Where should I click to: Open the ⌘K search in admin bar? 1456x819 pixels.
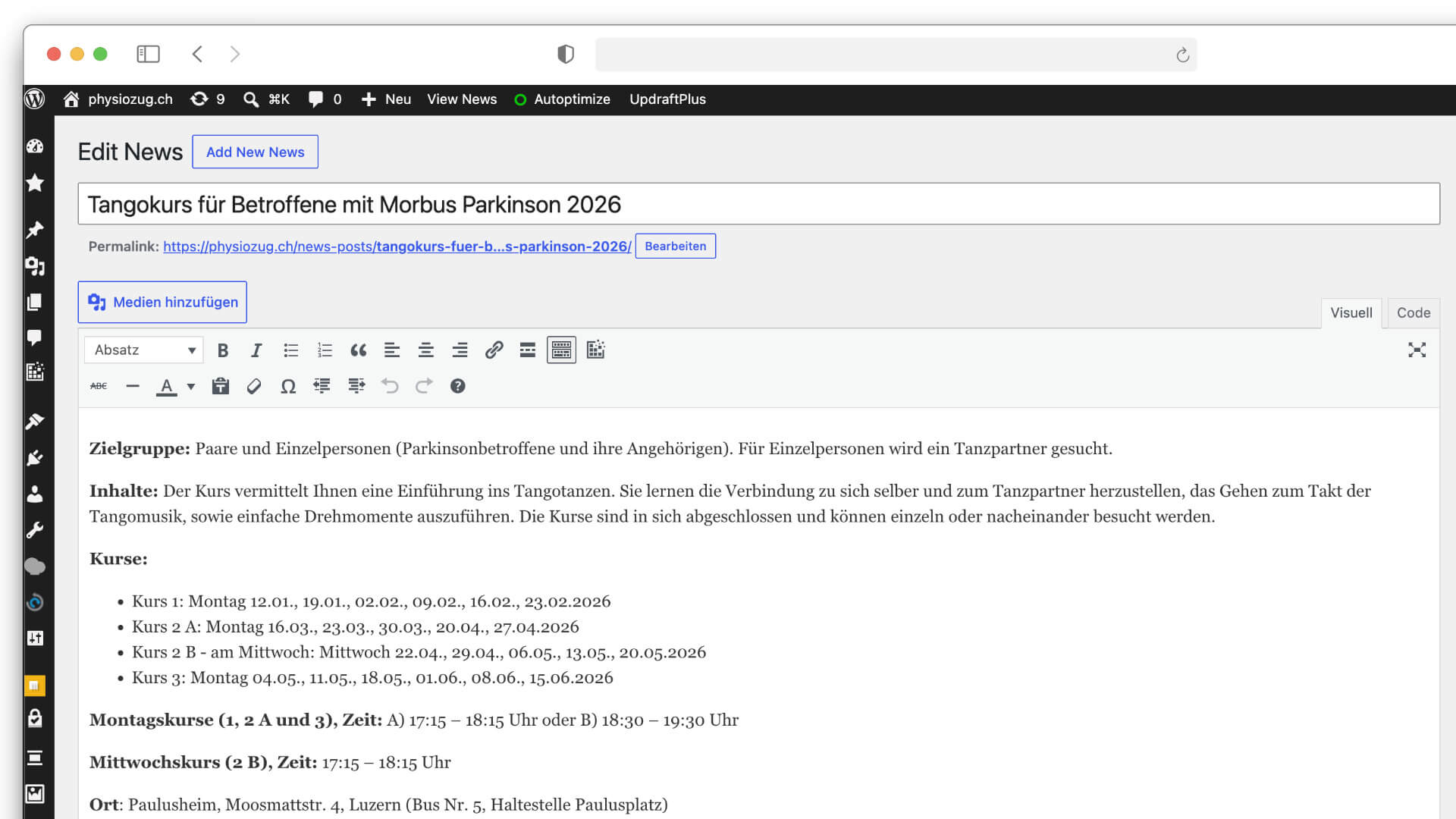coord(266,99)
